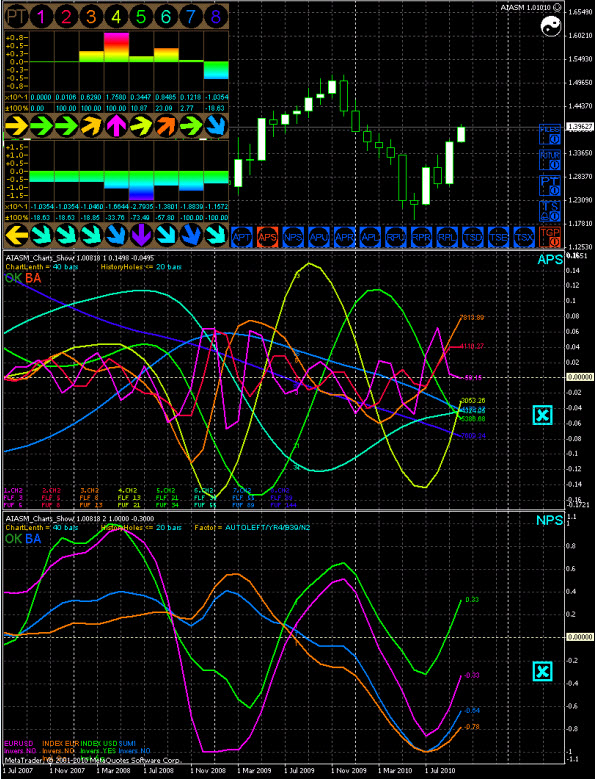Image resolution: width=595 pixels, height=779 pixels.
Task: Select the green number 5 circle
Action: 141,17
